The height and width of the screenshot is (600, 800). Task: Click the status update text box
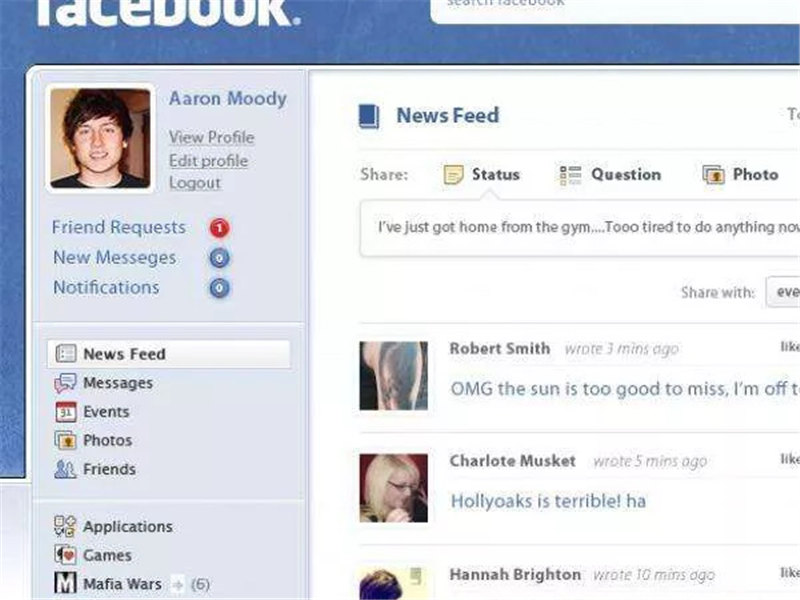(580, 228)
